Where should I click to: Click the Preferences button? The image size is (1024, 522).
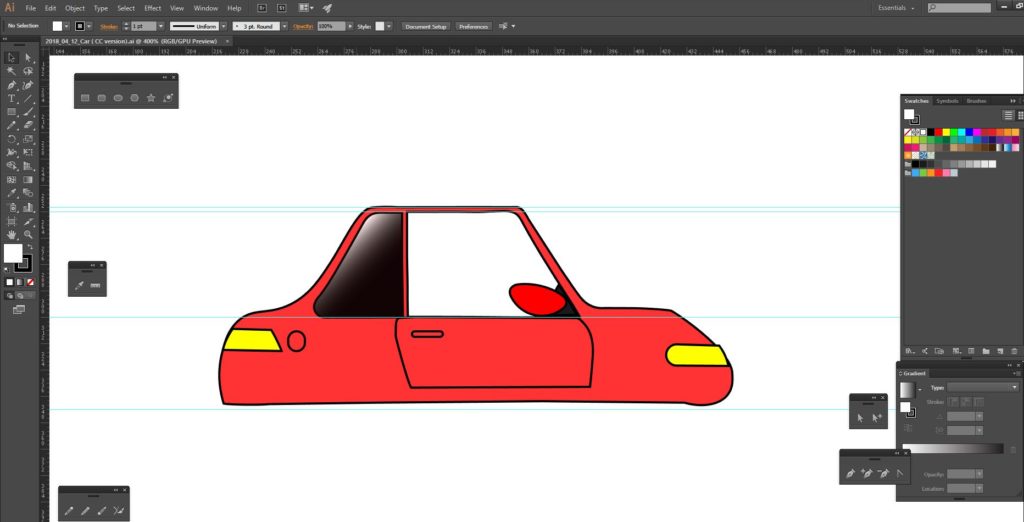tap(474, 26)
